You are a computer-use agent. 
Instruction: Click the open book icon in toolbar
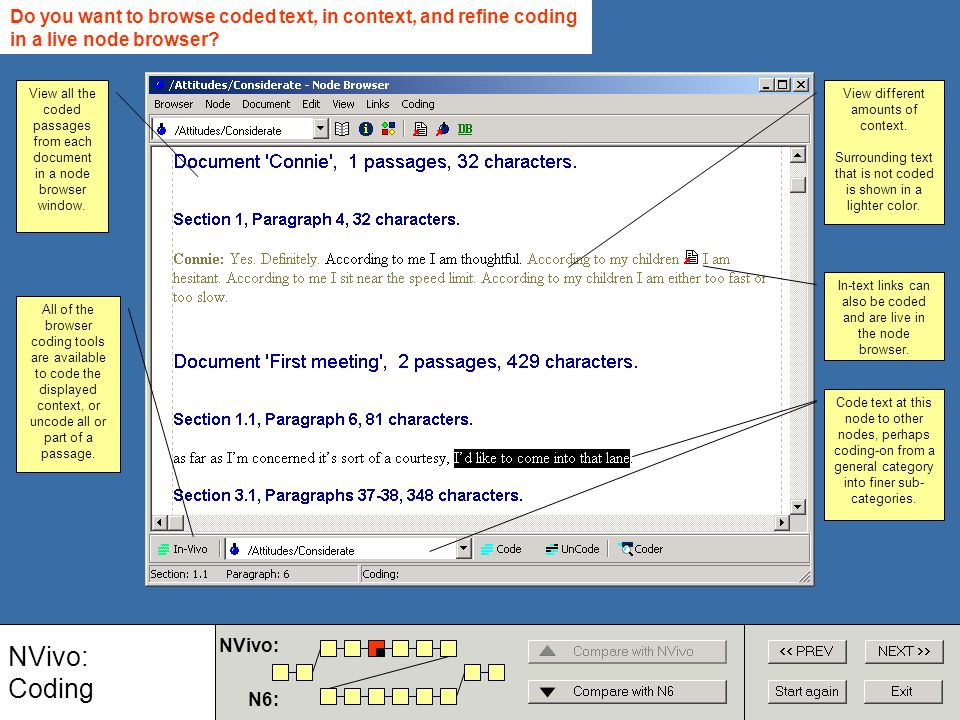pyautogui.click(x=342, y=129)
